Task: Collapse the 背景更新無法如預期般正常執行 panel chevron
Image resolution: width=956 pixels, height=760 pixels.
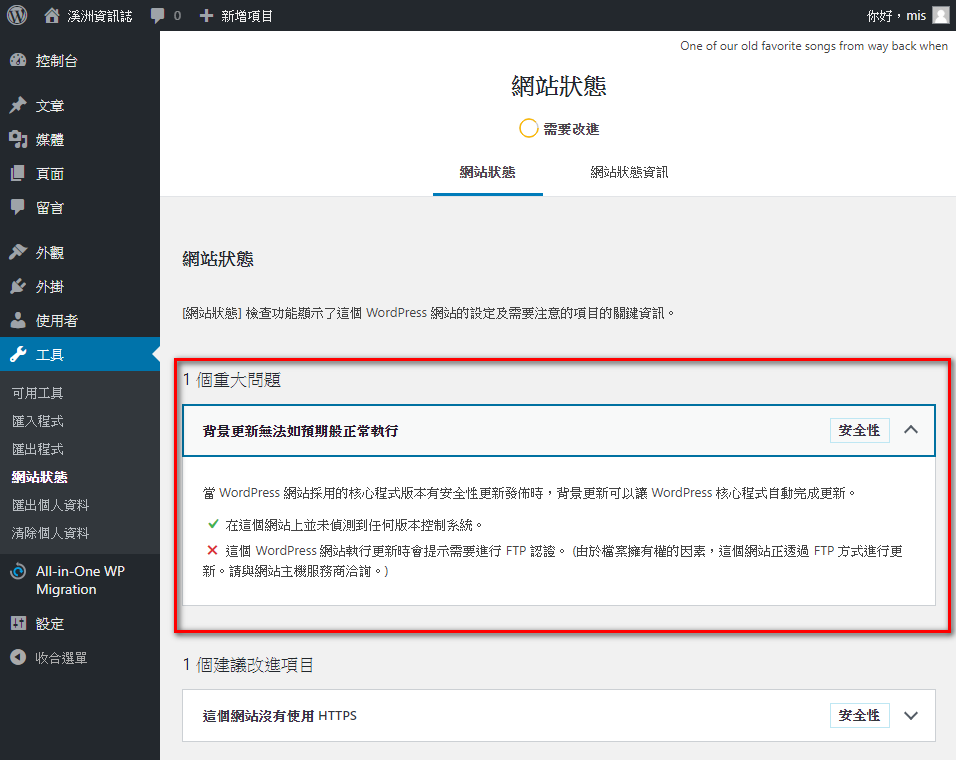Action: 911,430
